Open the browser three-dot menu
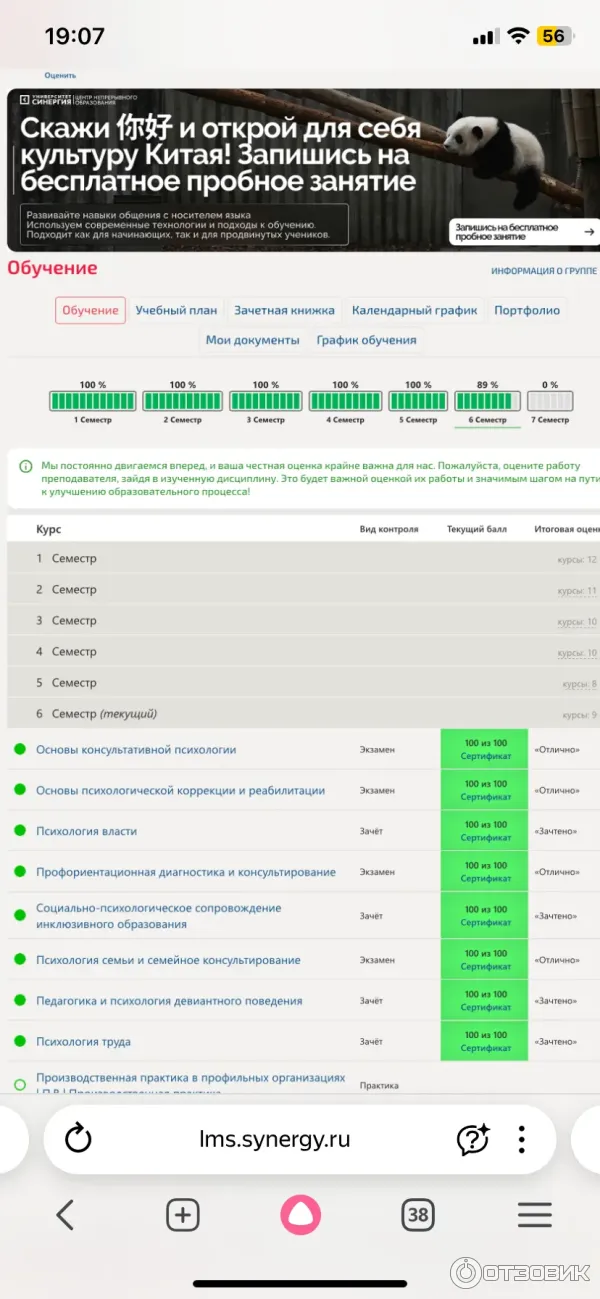600x1299 pixels. coord(521,1139)
